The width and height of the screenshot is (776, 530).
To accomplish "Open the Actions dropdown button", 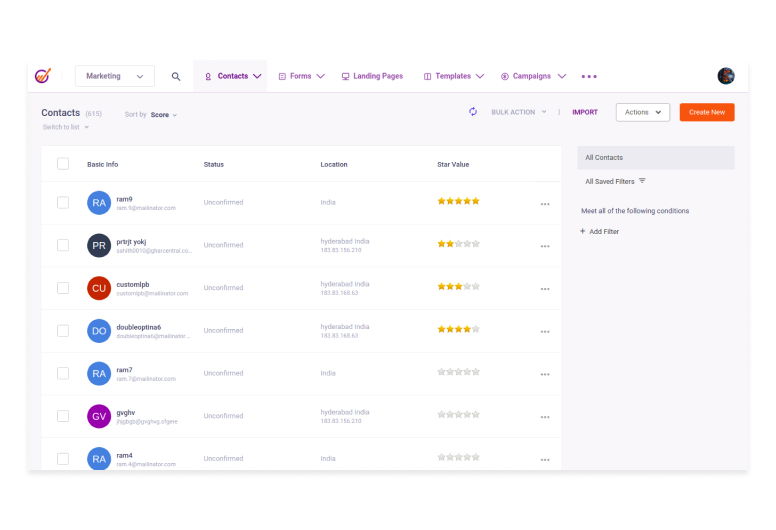I will click(x=642, y=112).
